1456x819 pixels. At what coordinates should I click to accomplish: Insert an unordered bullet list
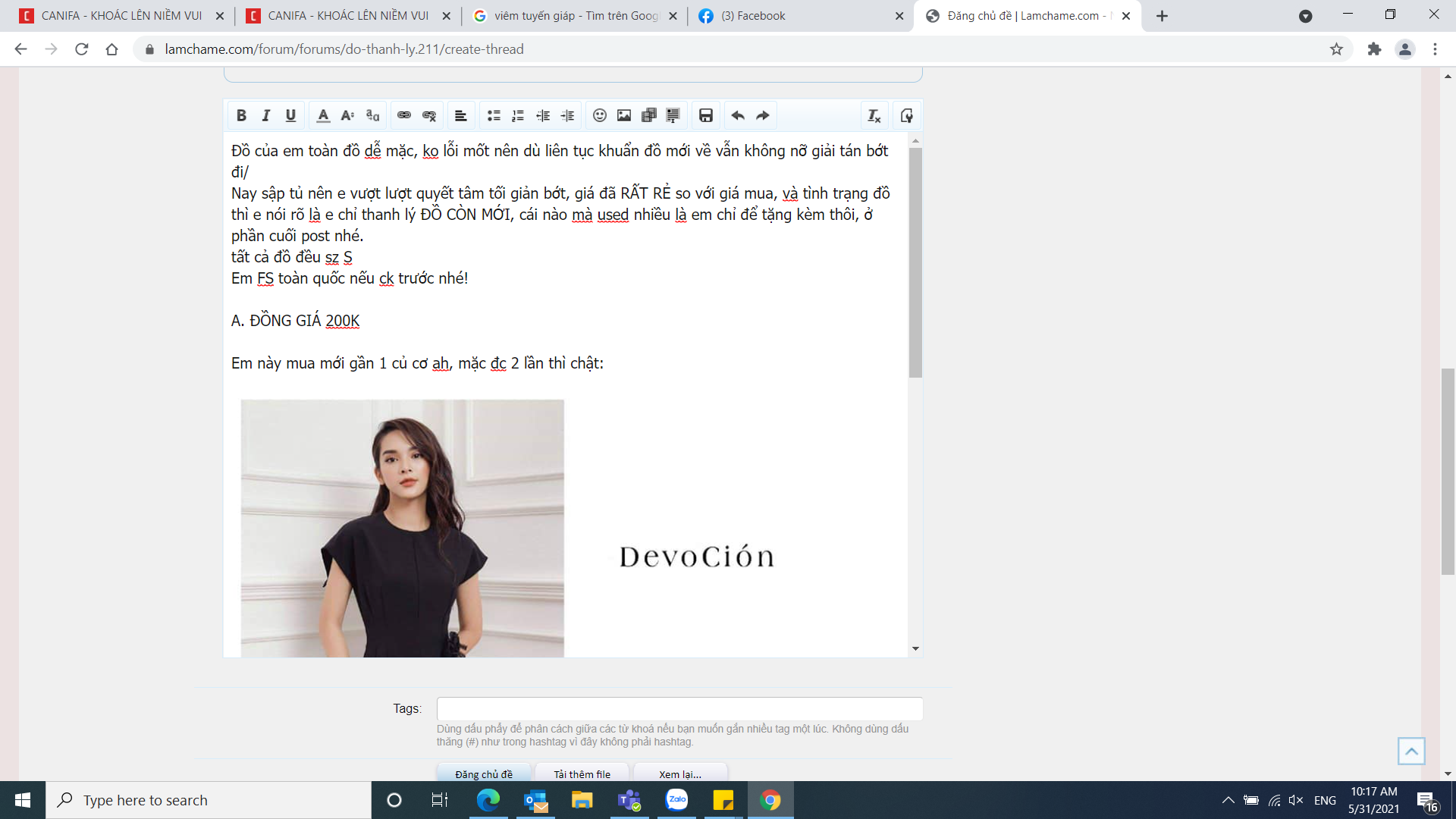[494, 115]
